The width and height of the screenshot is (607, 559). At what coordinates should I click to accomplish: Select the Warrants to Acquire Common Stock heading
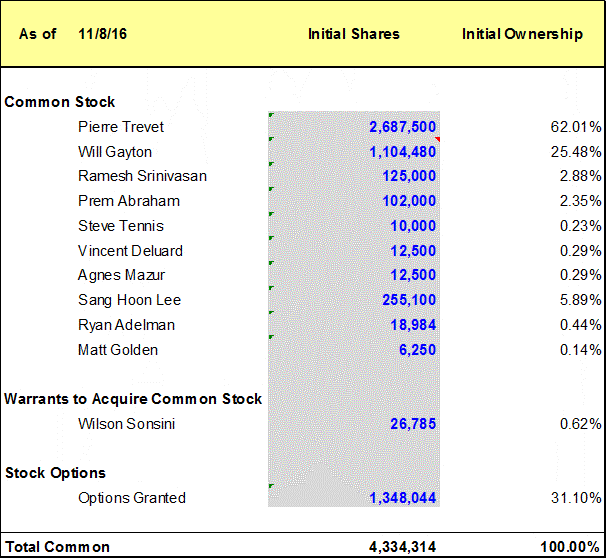point(133,399)
